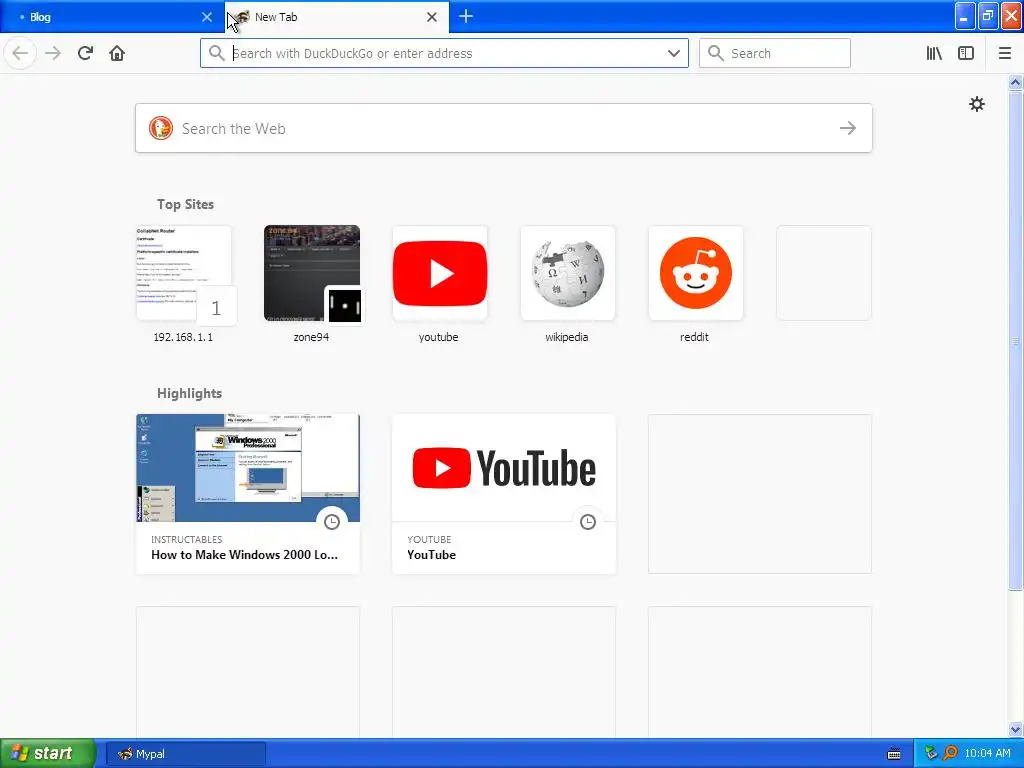Open the reddit top site tile
Viewport: 1024px width, 768px height.
696,273
